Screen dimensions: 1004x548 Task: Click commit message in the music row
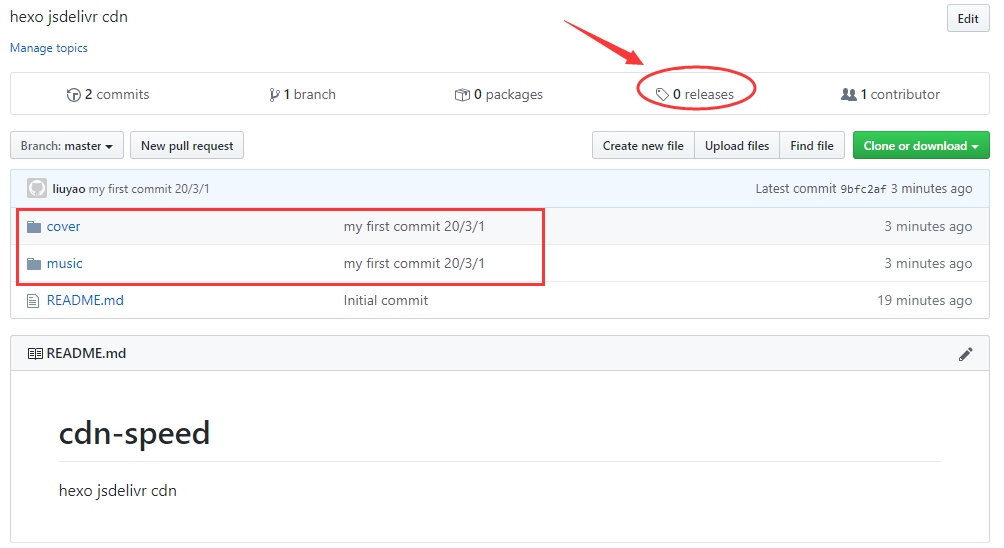pos(414,264)
